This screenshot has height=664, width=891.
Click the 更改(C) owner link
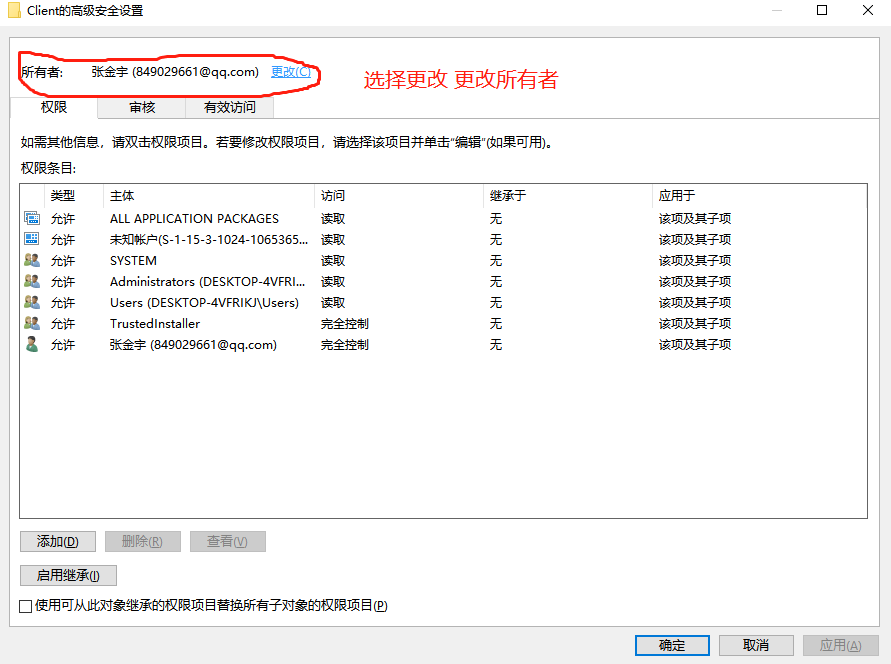tap(291, 72)
